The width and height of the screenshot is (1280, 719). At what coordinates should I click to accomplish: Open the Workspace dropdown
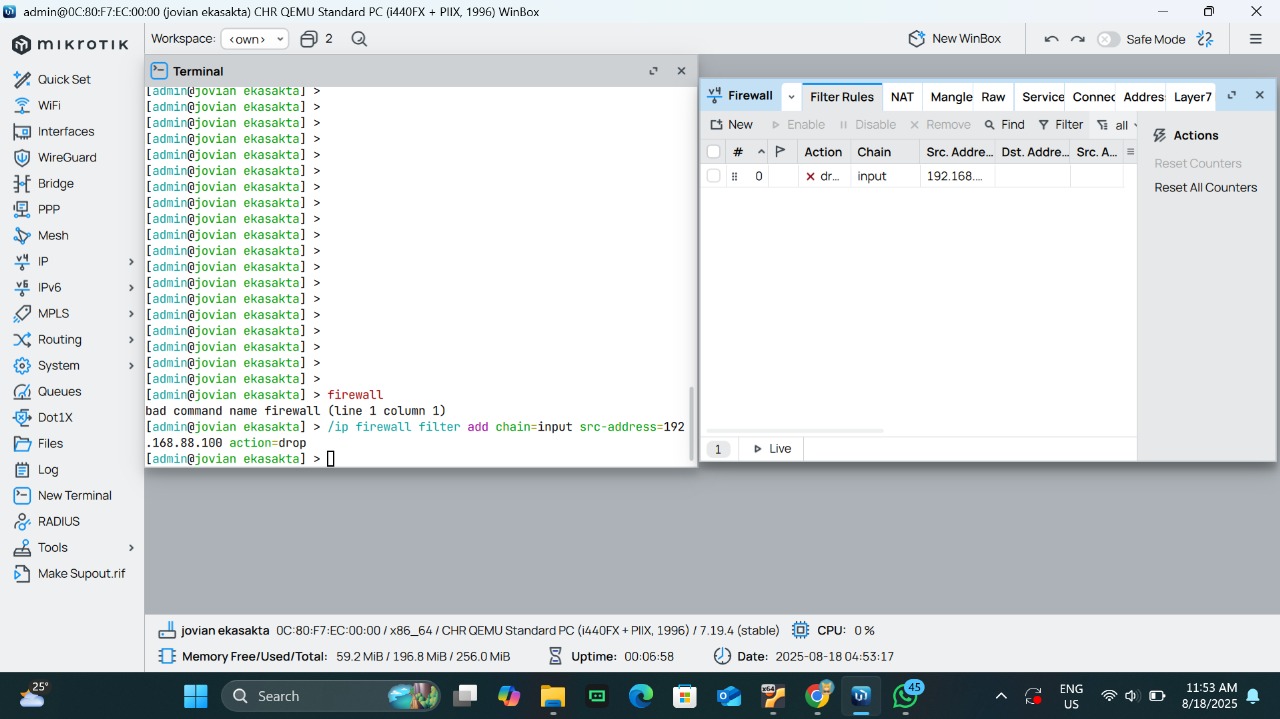coord(255,39)
